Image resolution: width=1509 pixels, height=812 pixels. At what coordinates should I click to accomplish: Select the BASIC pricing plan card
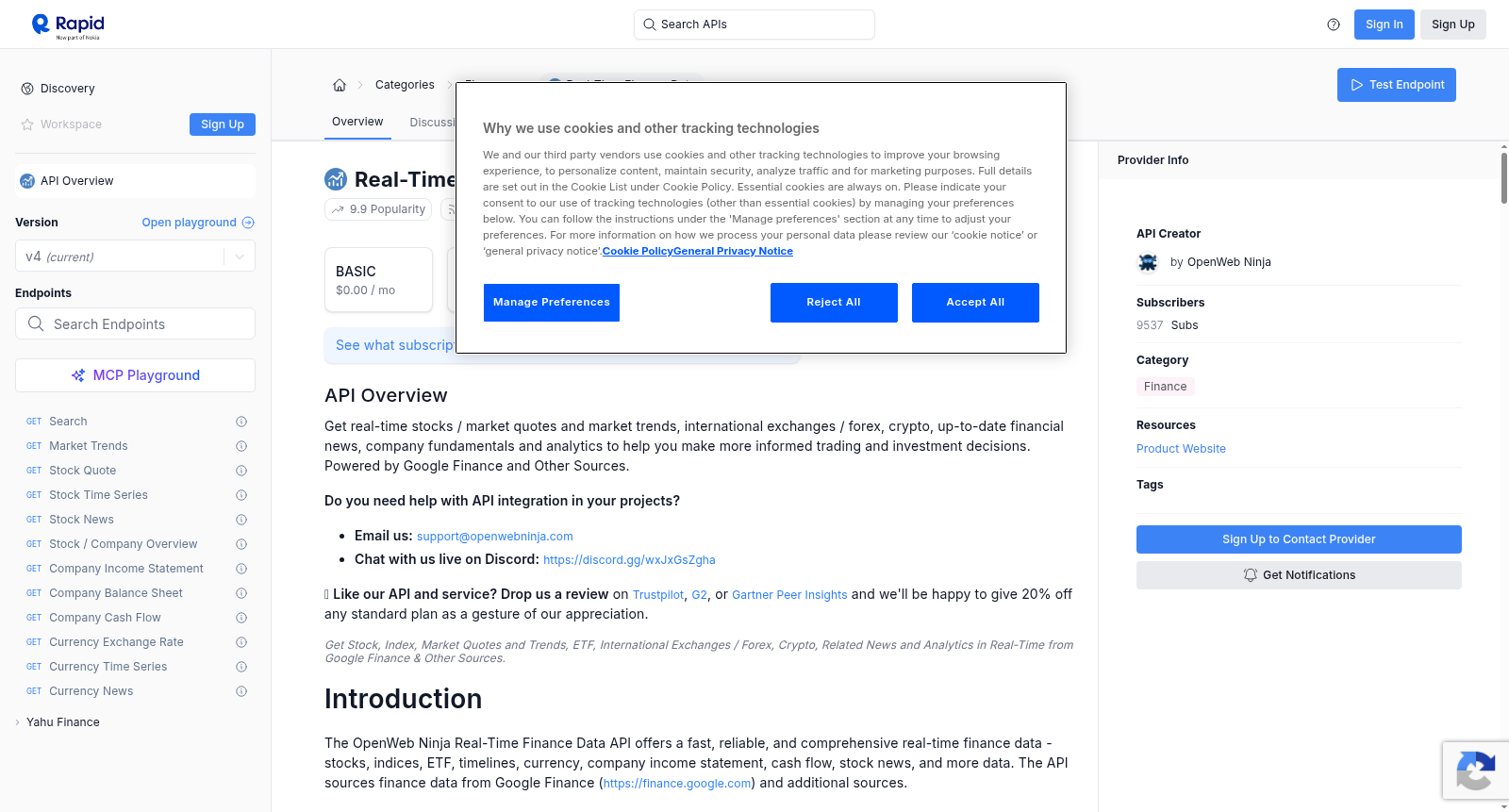pos(378,280)
